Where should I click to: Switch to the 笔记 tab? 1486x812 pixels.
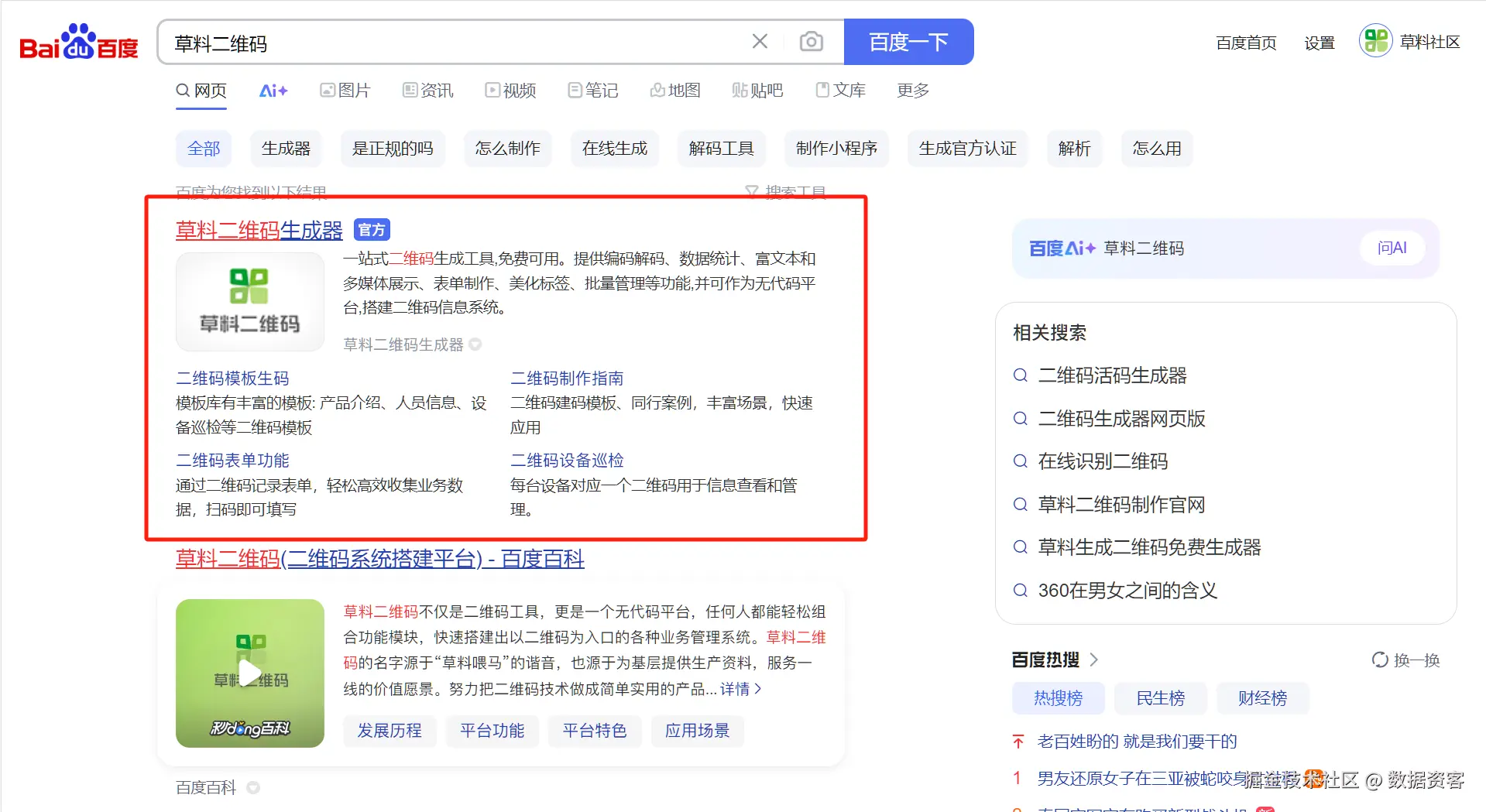[x=593, y=91]
